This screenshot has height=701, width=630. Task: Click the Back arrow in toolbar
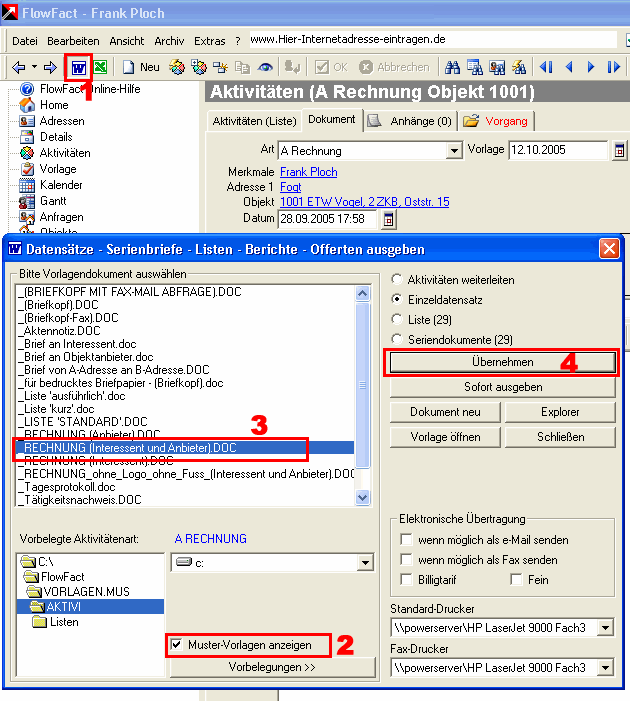(x=19, y=68)
